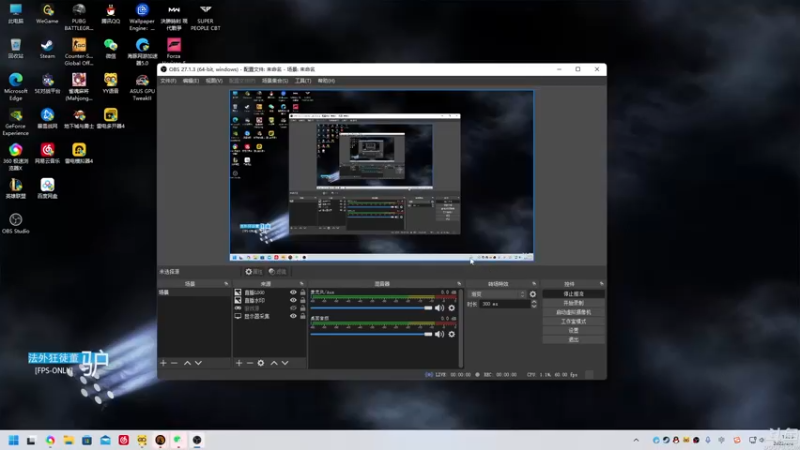Toggle visibility eye of 直播LOGO source

[x=293, y=292]
